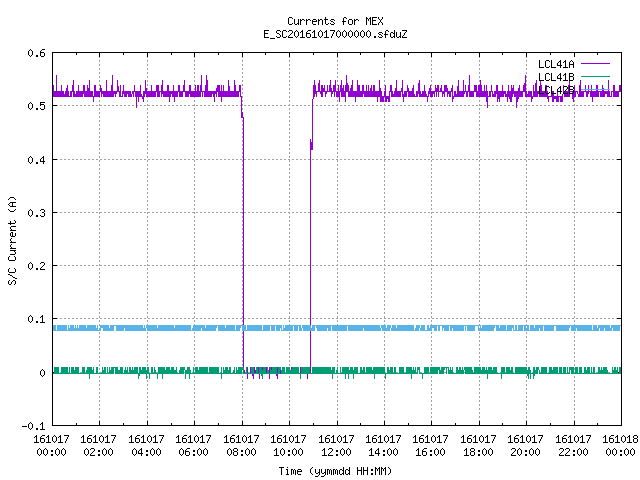This screenshot has height=480, width=640.
Task: Click the y-axis tick value 0.6
Action: click(x=36, y=53)
